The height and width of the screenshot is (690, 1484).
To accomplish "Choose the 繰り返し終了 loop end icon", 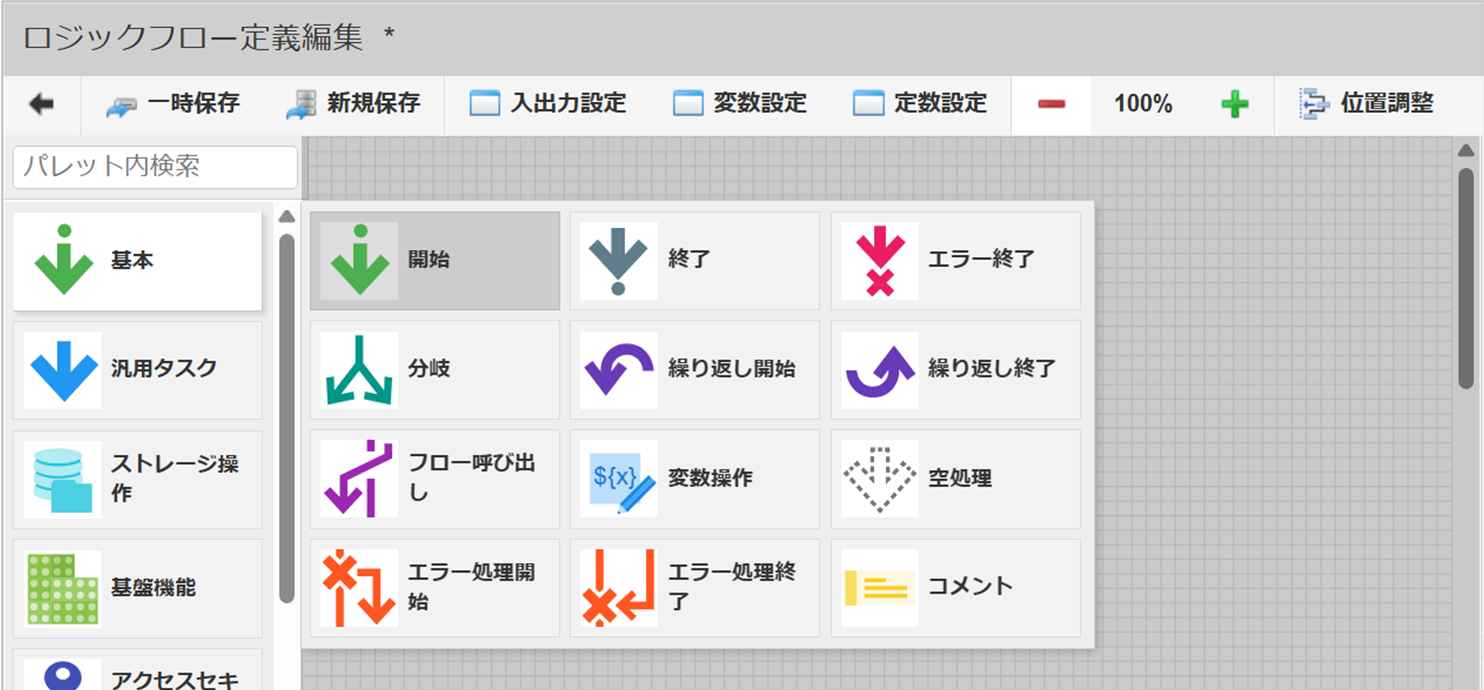I will tap(879, 369).
